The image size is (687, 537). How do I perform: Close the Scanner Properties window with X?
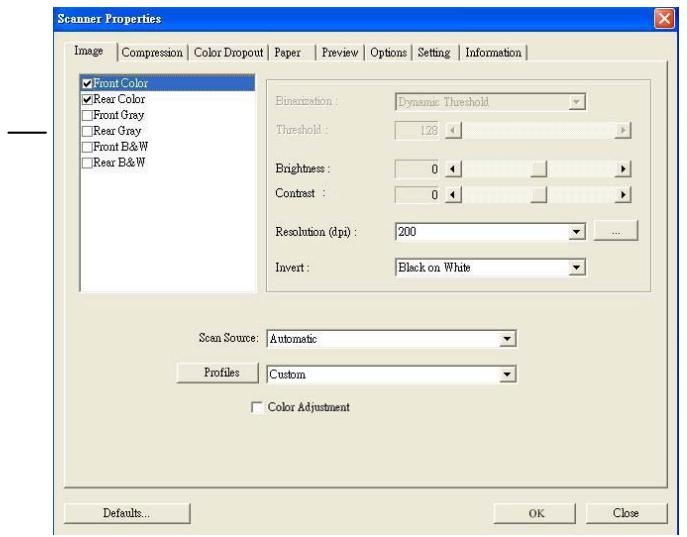pyautogui.click(x=664, y=19)
